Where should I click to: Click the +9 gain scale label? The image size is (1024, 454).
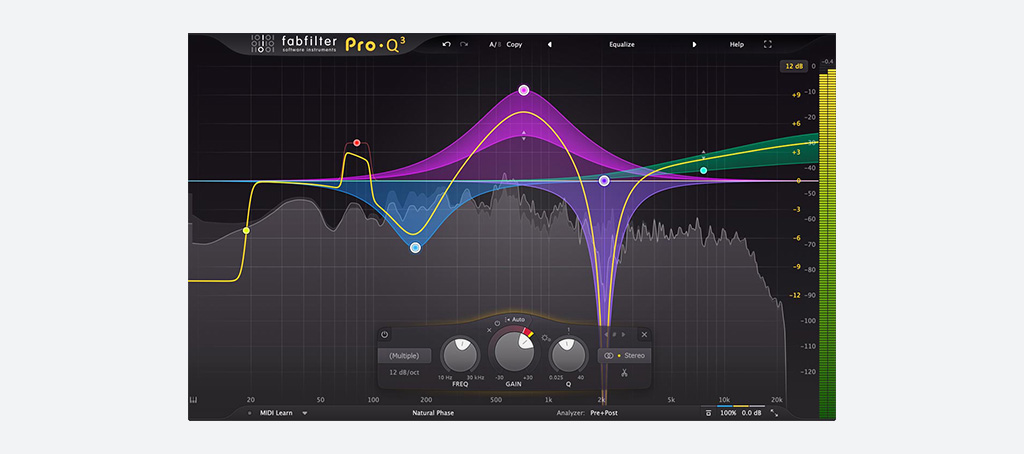click(x=796, y=95)
